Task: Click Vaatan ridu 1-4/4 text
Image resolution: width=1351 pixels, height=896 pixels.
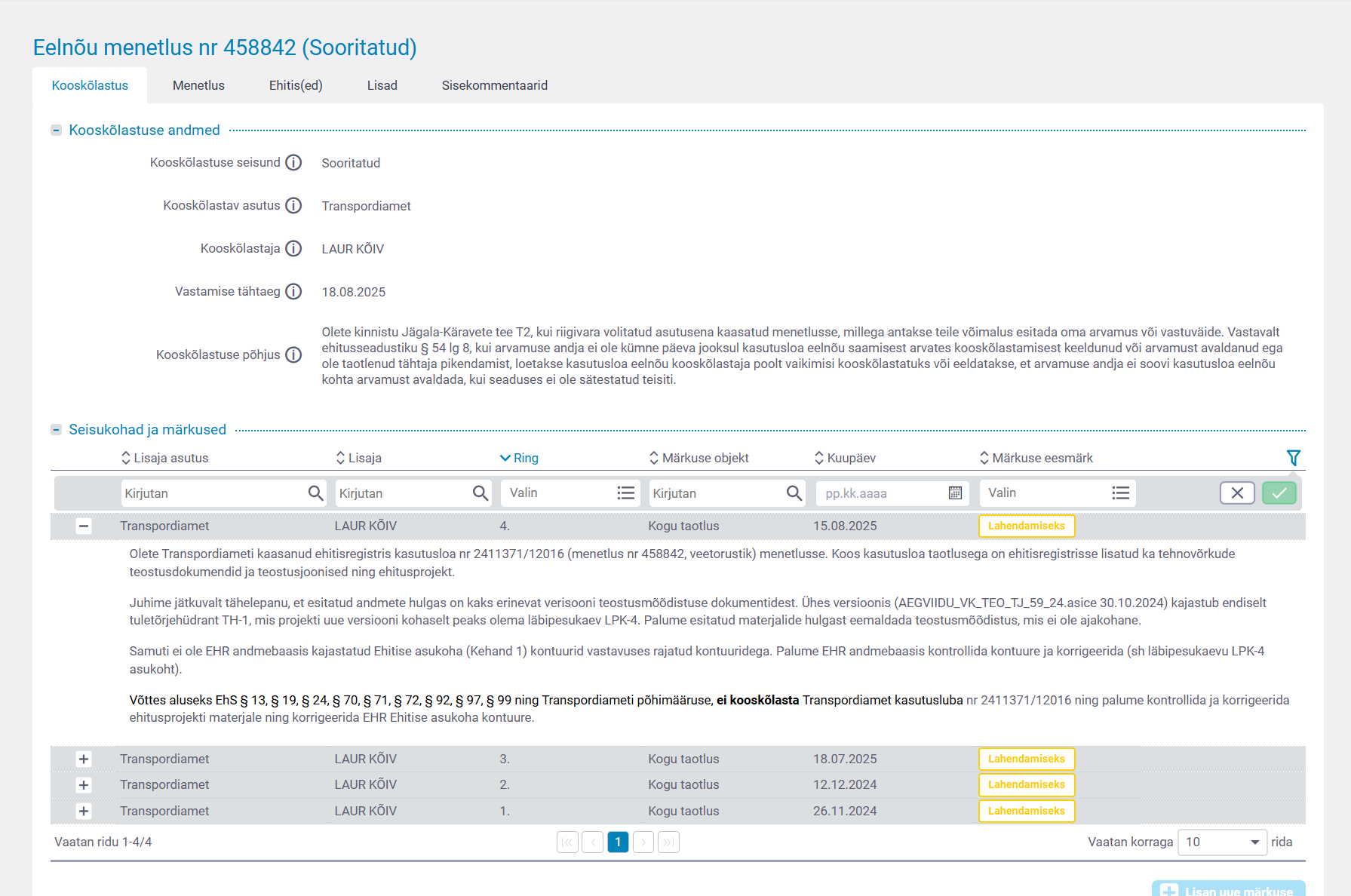Action: (103, 842)
